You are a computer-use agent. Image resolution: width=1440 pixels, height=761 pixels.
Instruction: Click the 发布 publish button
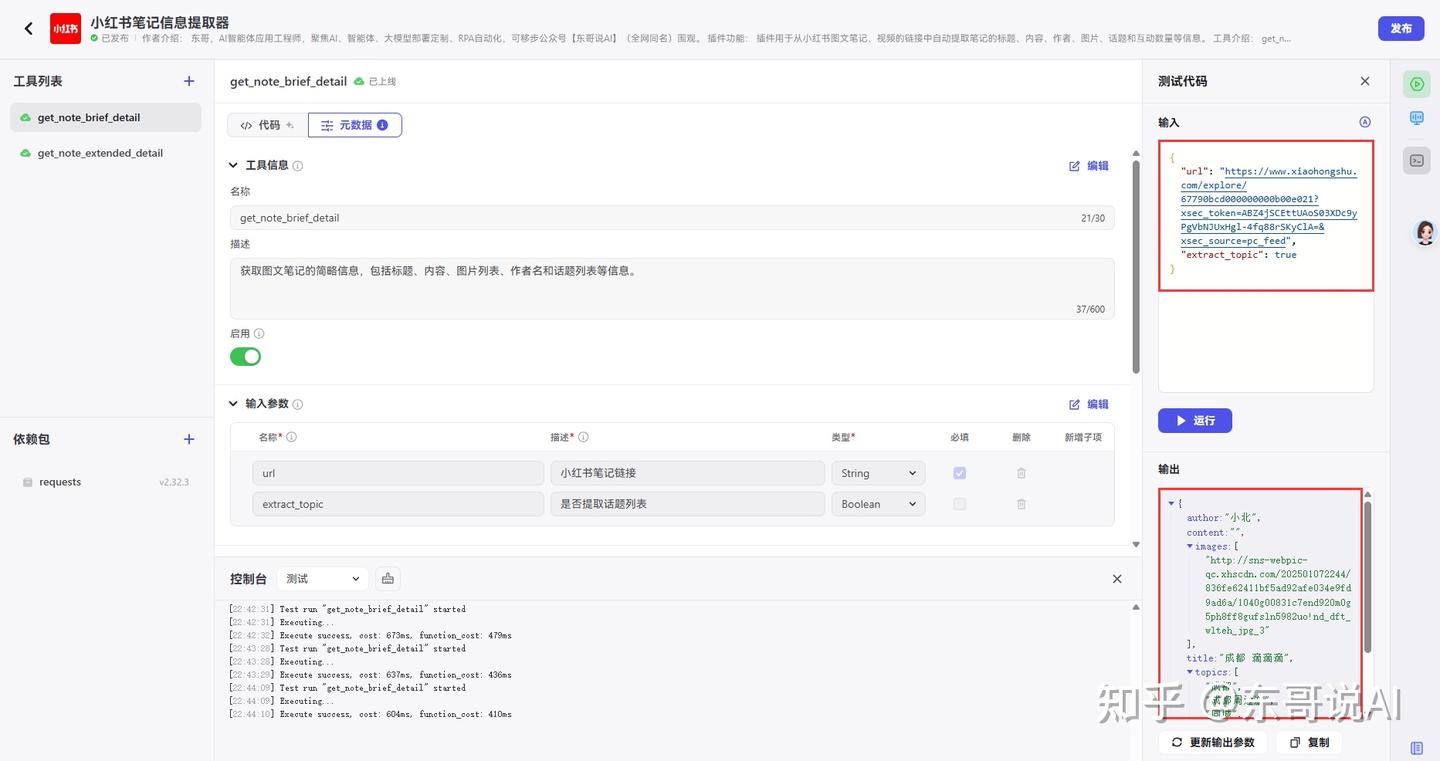click(x=1401, y=29)
